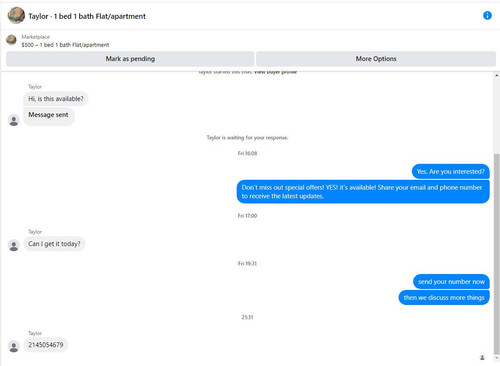Click 'Taylor is waiting for your response' notice
The image size is (500, 366).
point(247,137)
